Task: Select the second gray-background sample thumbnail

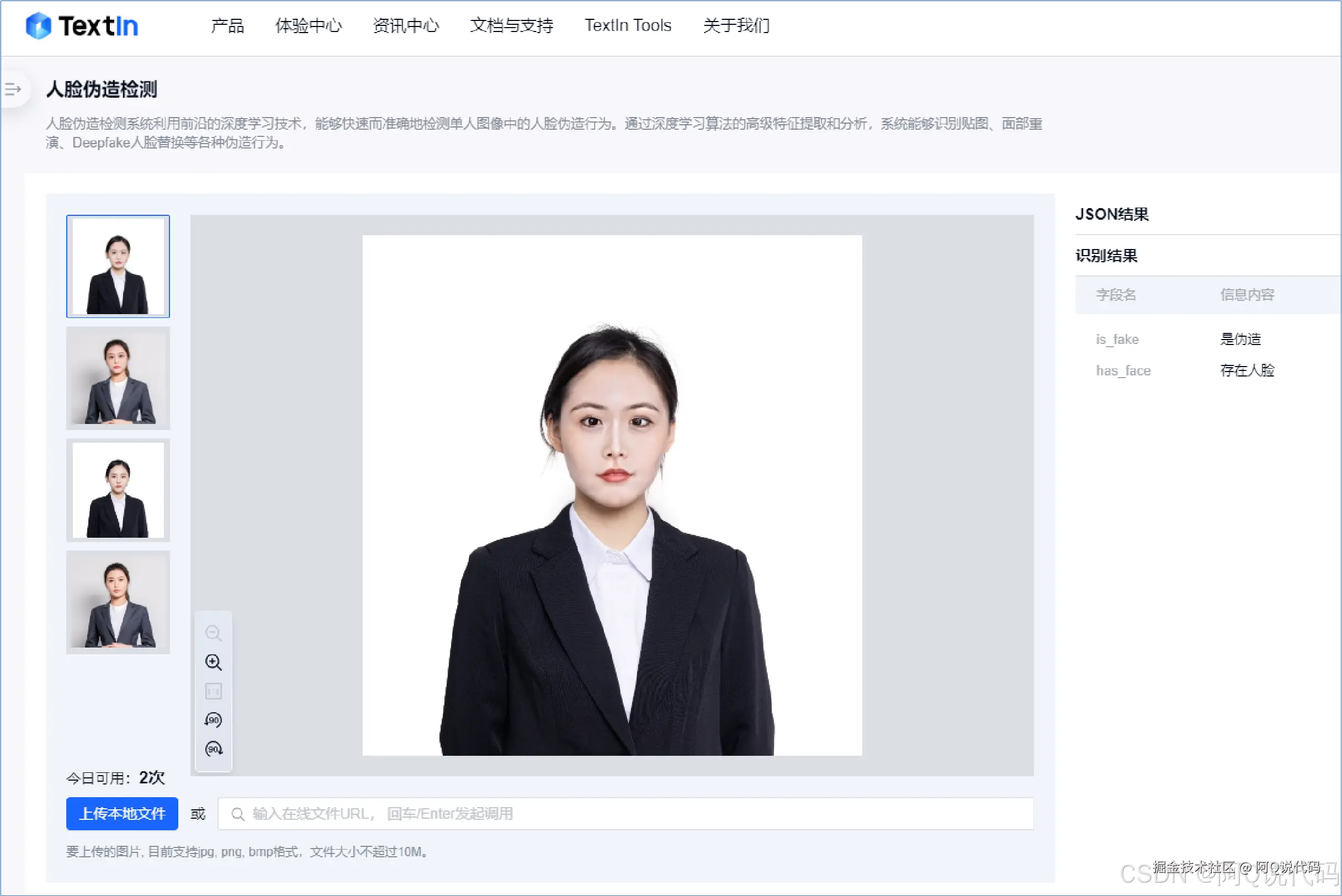Action: [118, 378]
